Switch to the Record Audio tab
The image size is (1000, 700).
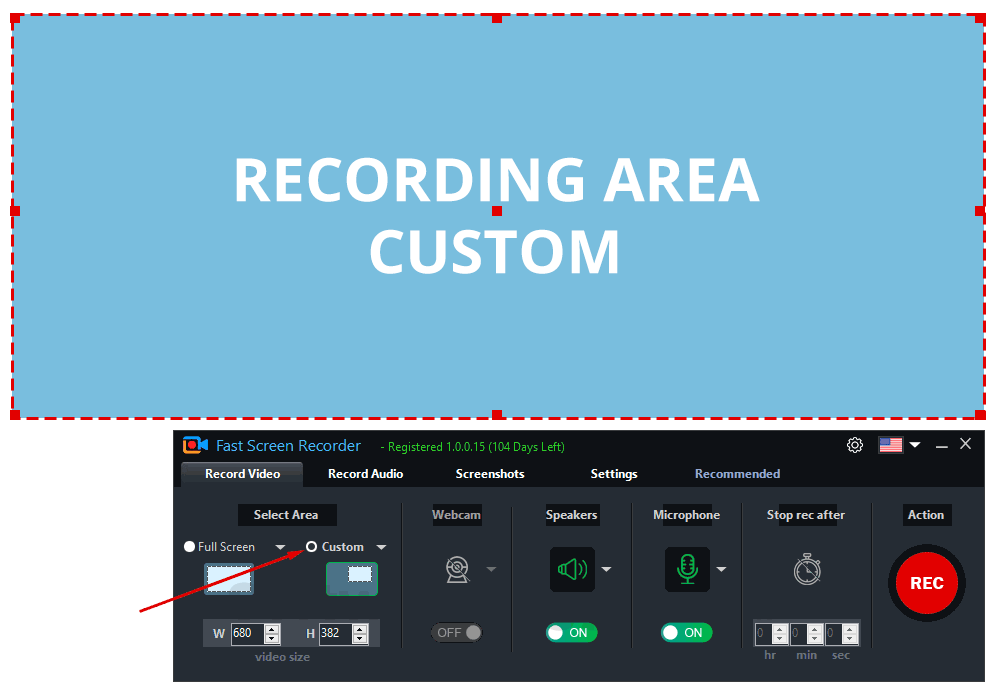point(365,473)
